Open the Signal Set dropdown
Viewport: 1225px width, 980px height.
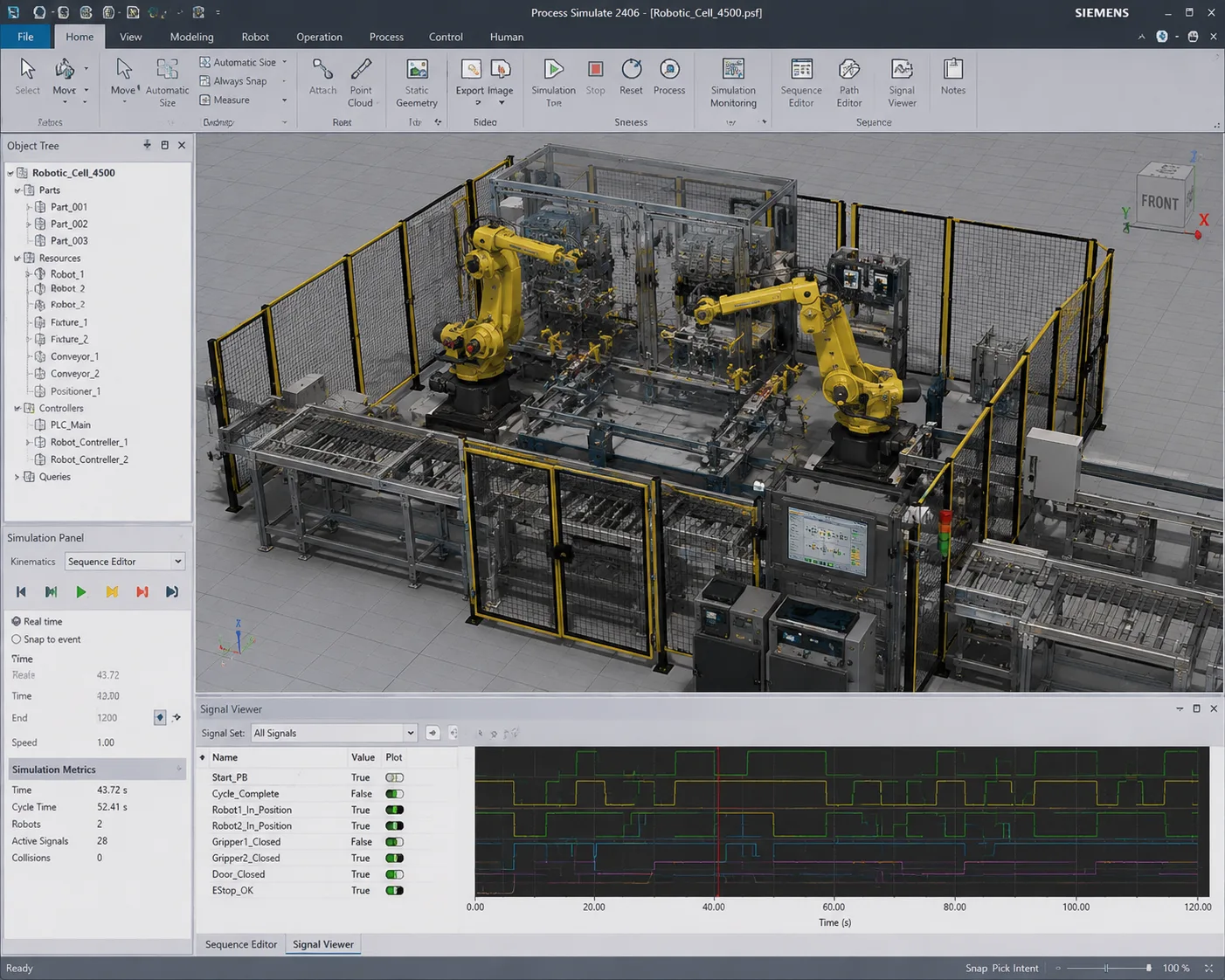334,733
